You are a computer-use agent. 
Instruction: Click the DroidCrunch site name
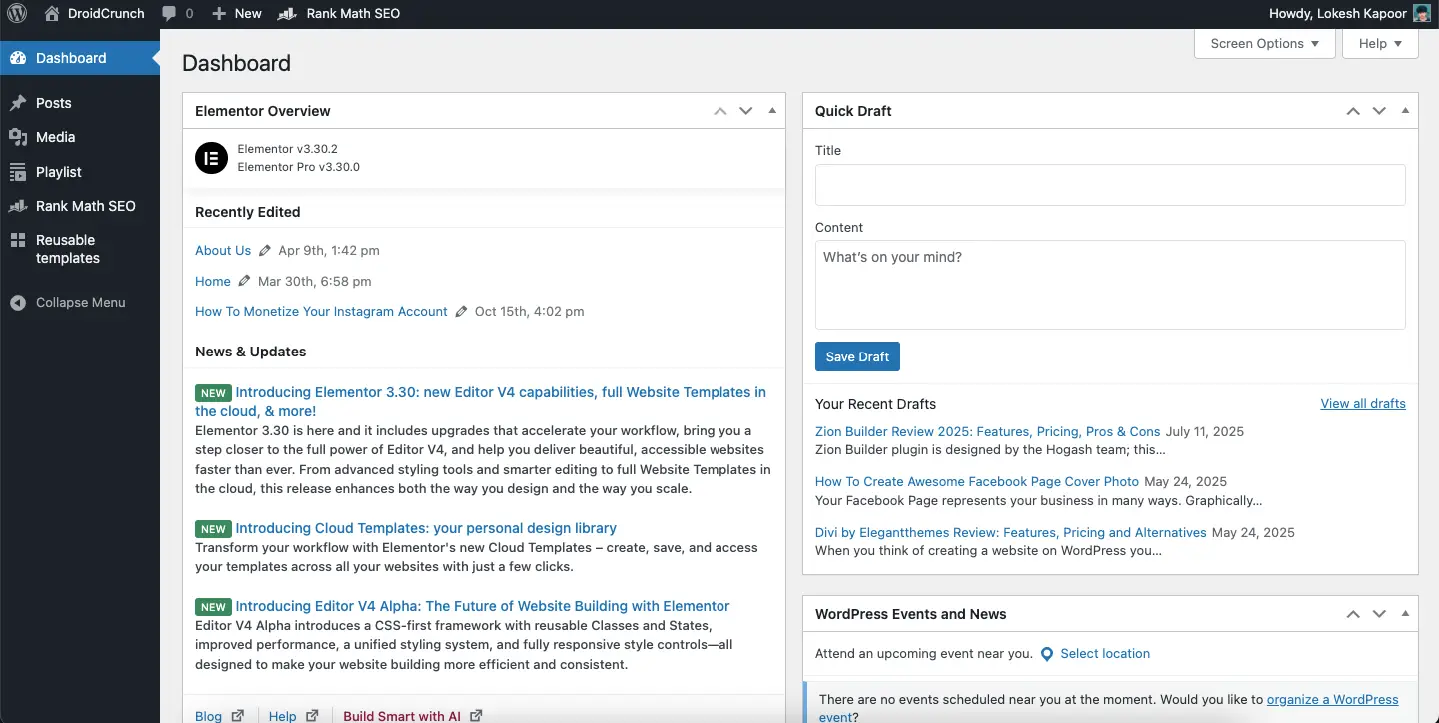pyautogui.click(x=105, y=14)
